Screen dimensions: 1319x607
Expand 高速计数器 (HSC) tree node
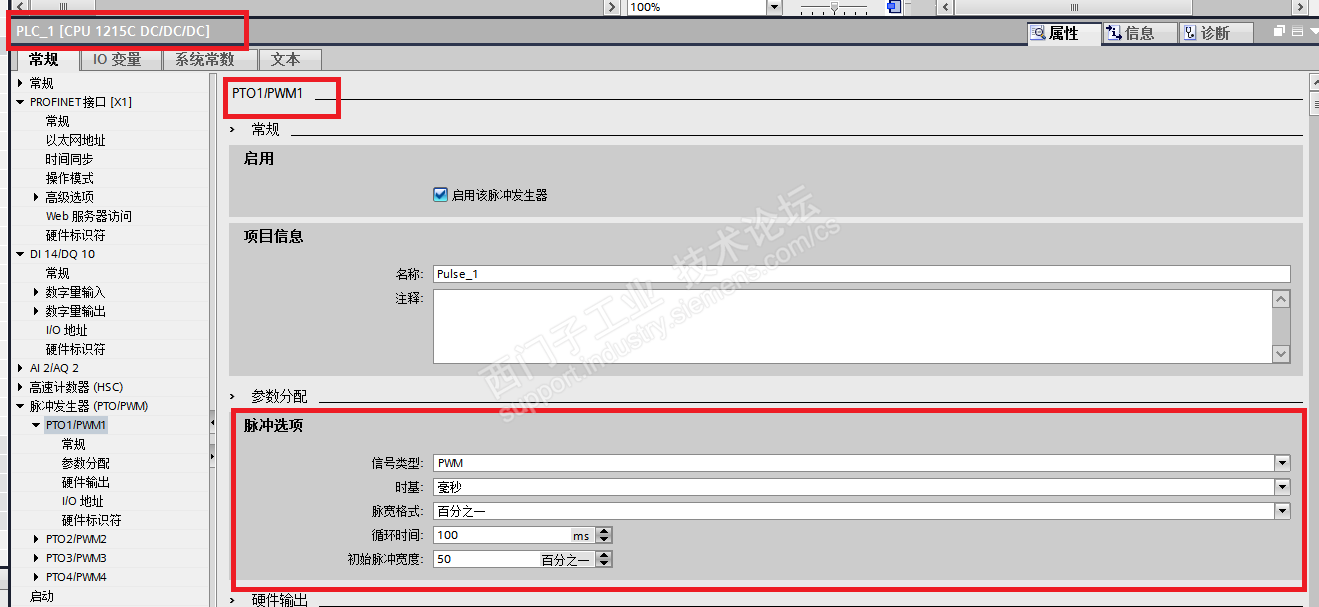click(x=21, y=387)
